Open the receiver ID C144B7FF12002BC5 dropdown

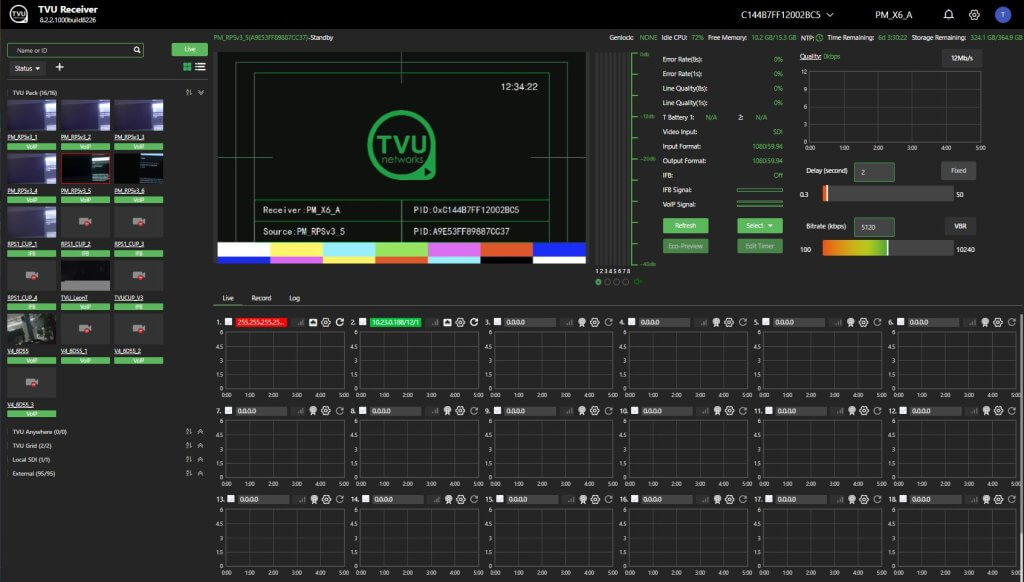pos(787,14)
